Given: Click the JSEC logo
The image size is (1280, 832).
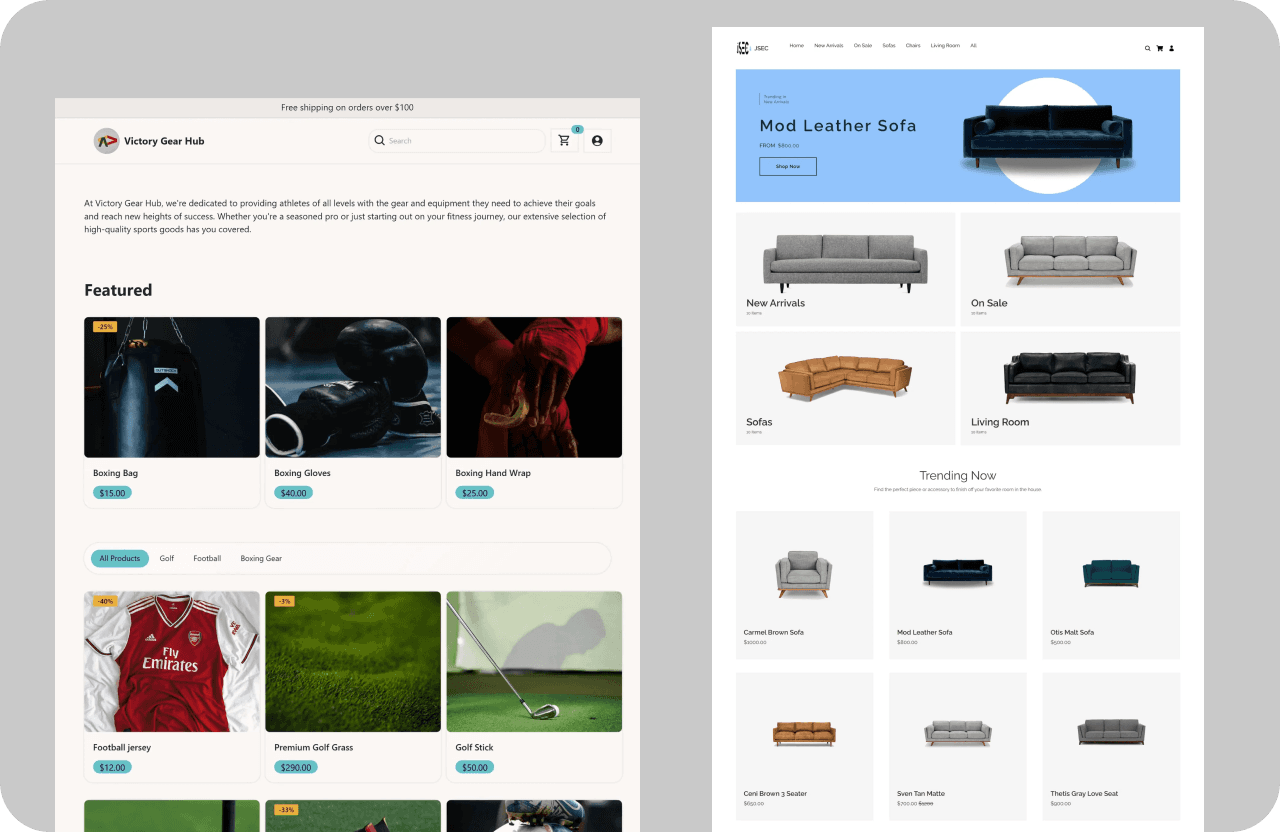Looking at the screenshot, I should coord(743,47).
